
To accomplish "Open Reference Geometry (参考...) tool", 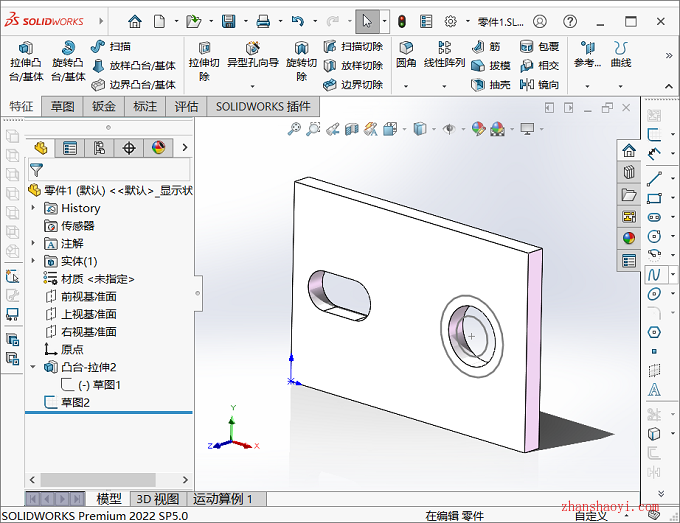I will click(x=588, y=55).
